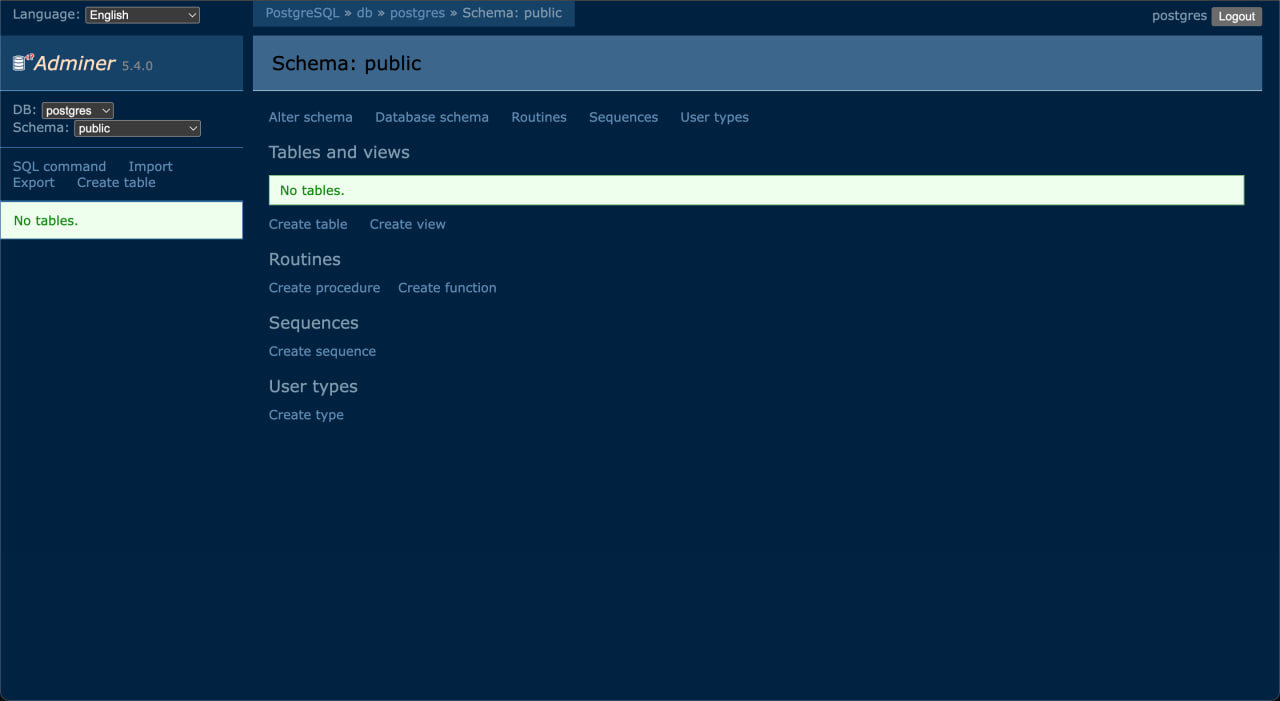Select Create type link

(306, 415)
